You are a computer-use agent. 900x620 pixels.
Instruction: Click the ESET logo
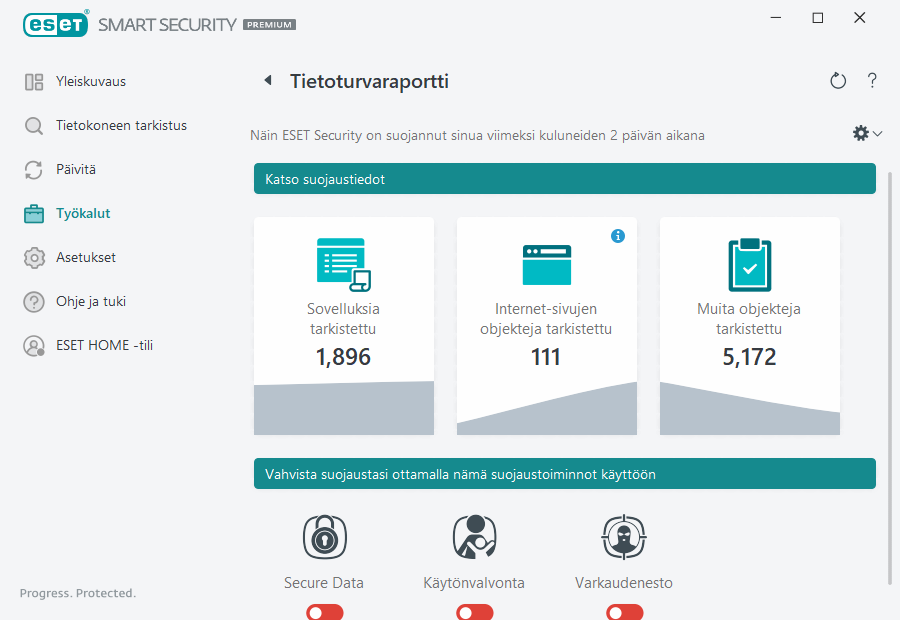point(55,24)
